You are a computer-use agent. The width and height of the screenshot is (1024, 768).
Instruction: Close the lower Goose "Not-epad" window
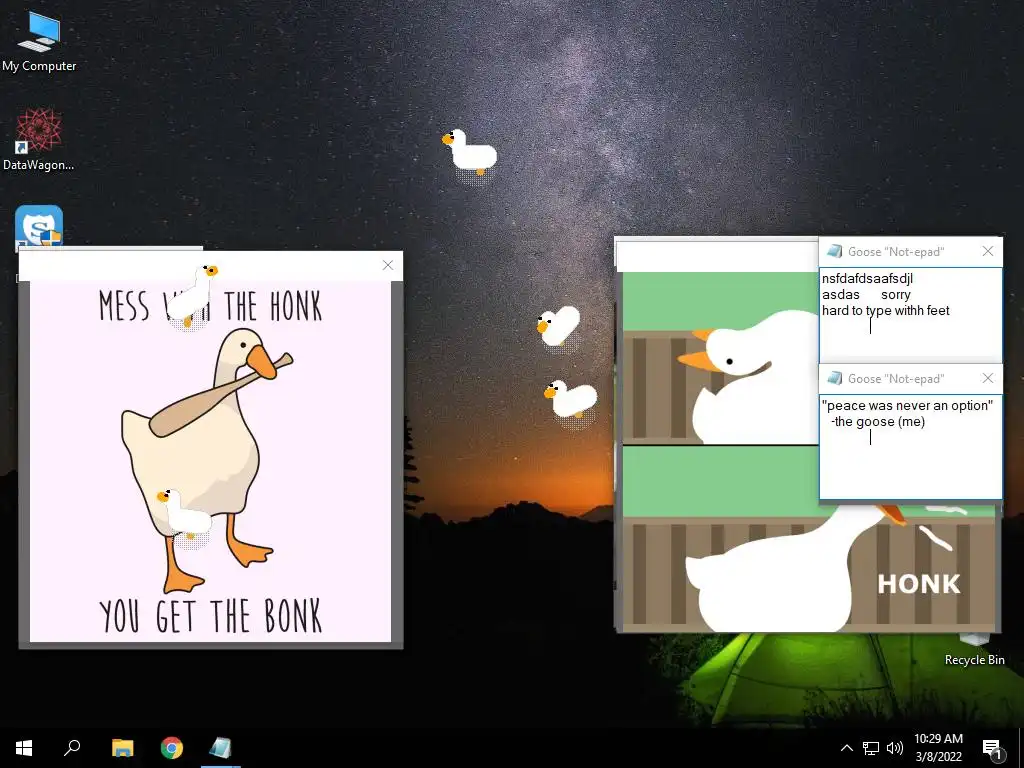[x=987, y=378]
